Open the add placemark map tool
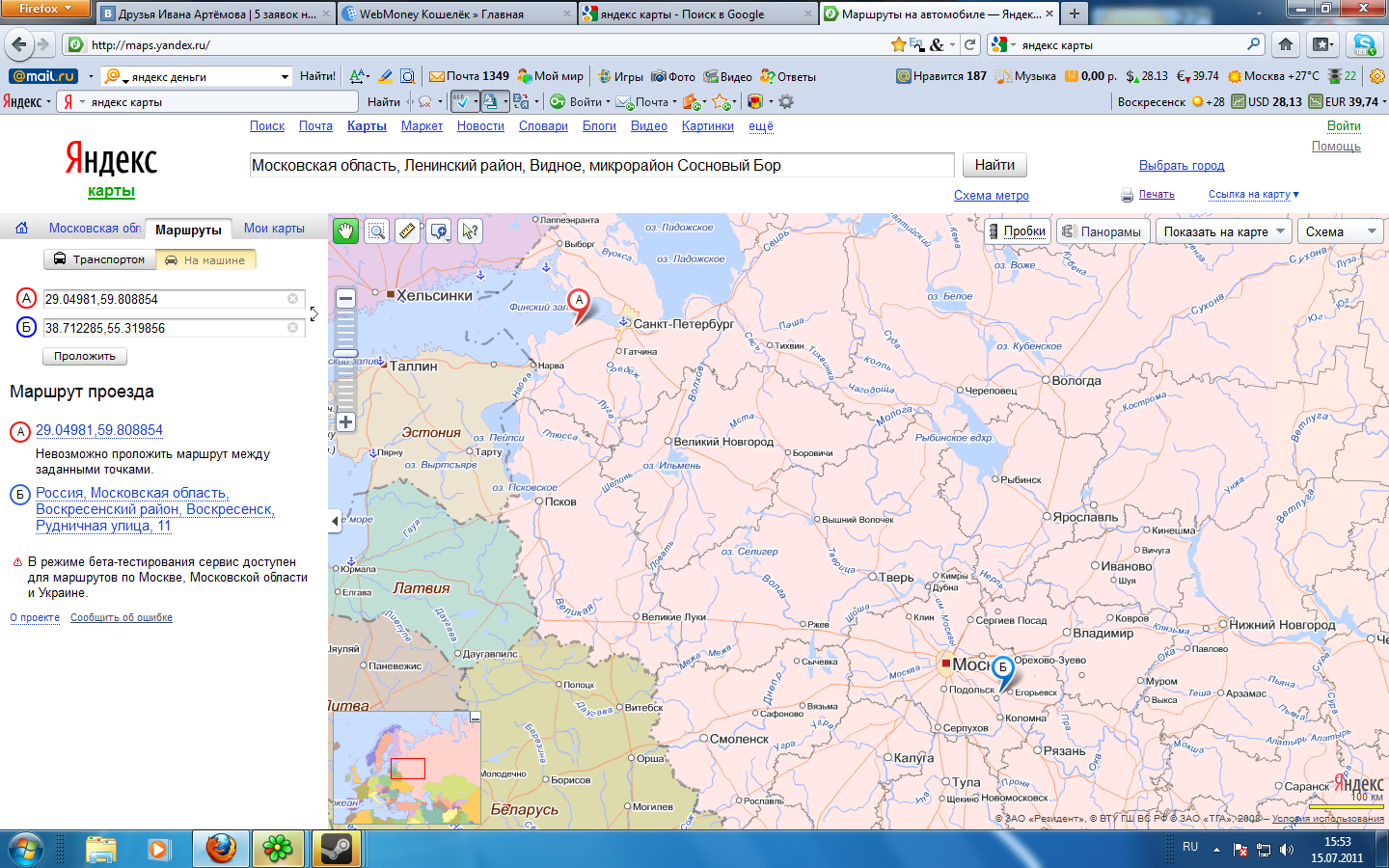1389x868 pixels. pos(439,231)
